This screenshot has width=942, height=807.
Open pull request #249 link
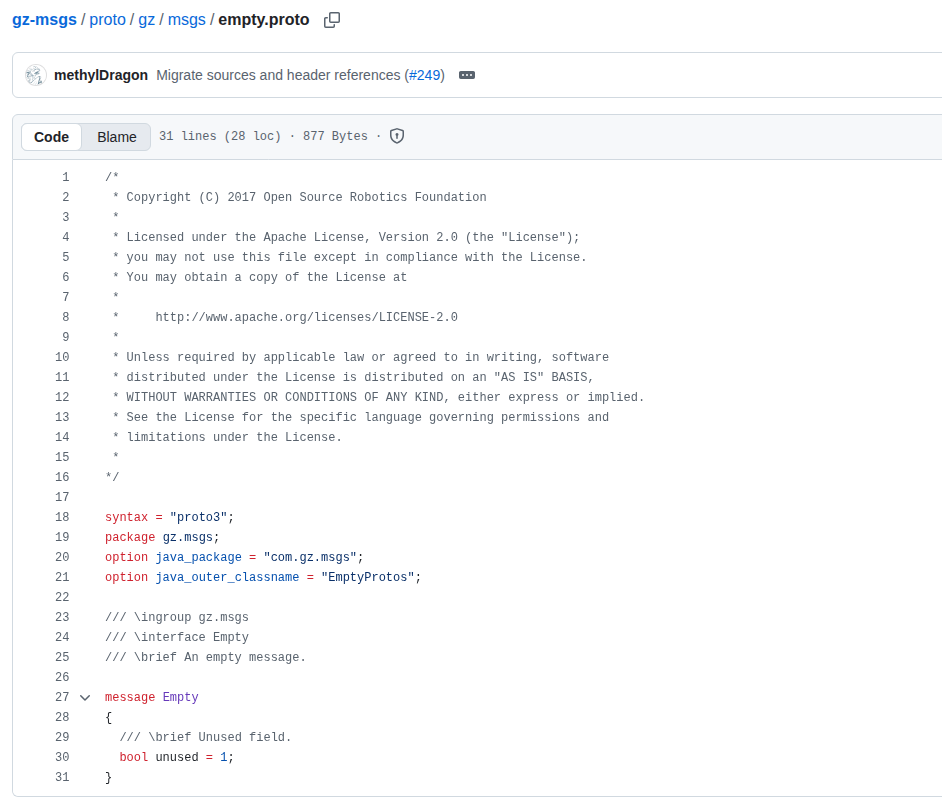coord(425,75)
